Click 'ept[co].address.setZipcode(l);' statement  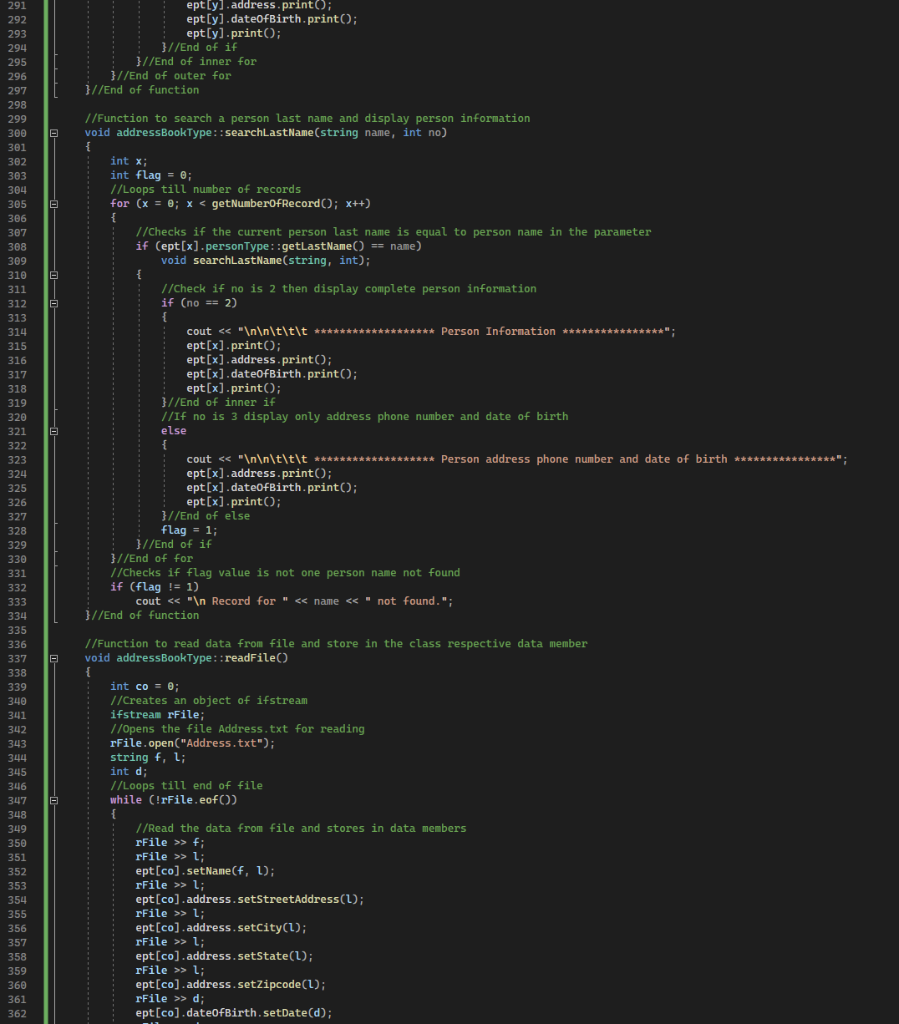click(230, 985)
